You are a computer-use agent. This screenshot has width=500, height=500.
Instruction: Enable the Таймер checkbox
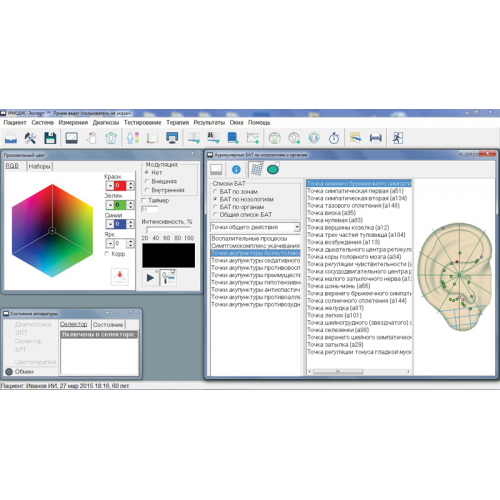pos(144,200)
